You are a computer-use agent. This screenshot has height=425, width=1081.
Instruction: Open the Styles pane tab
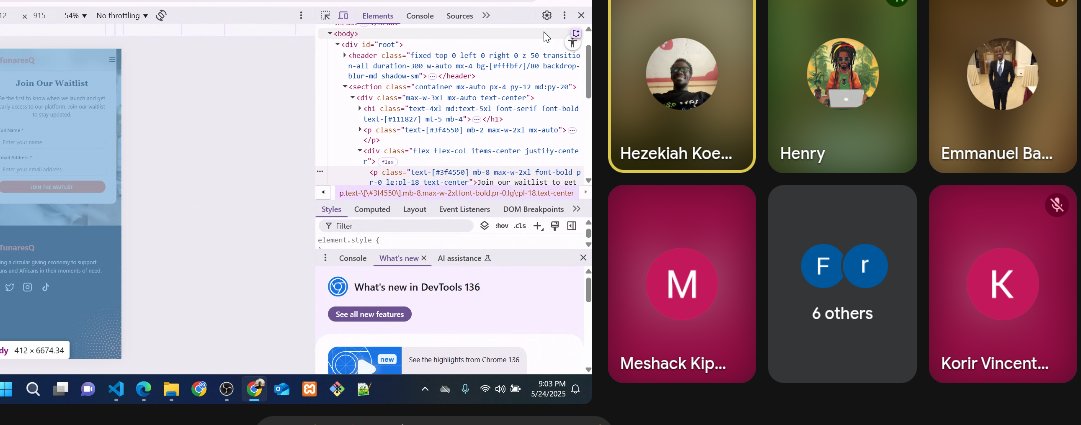coord(331,210)
